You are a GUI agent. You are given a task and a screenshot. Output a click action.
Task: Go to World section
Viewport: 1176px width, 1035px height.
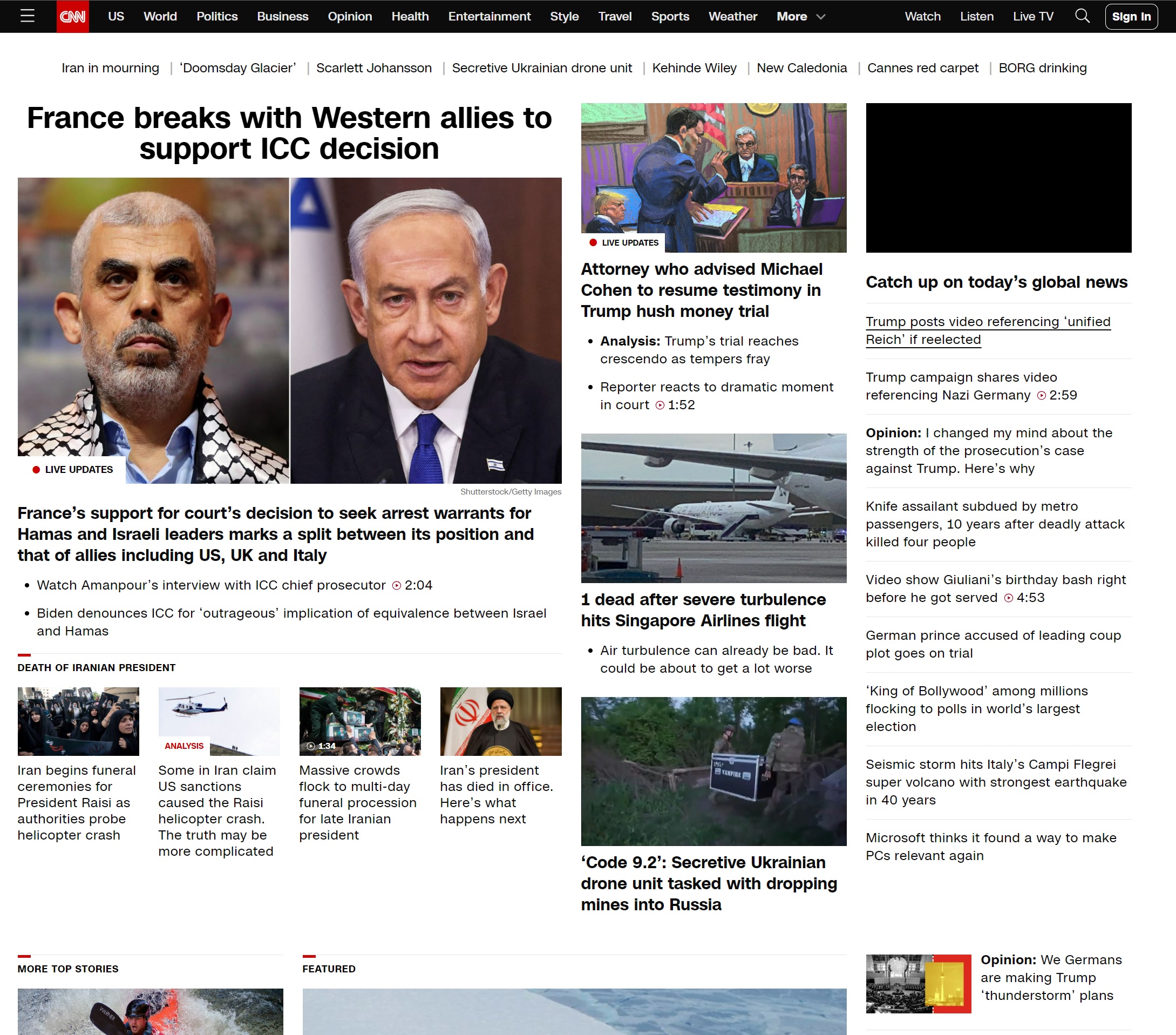tap(160, 16)
